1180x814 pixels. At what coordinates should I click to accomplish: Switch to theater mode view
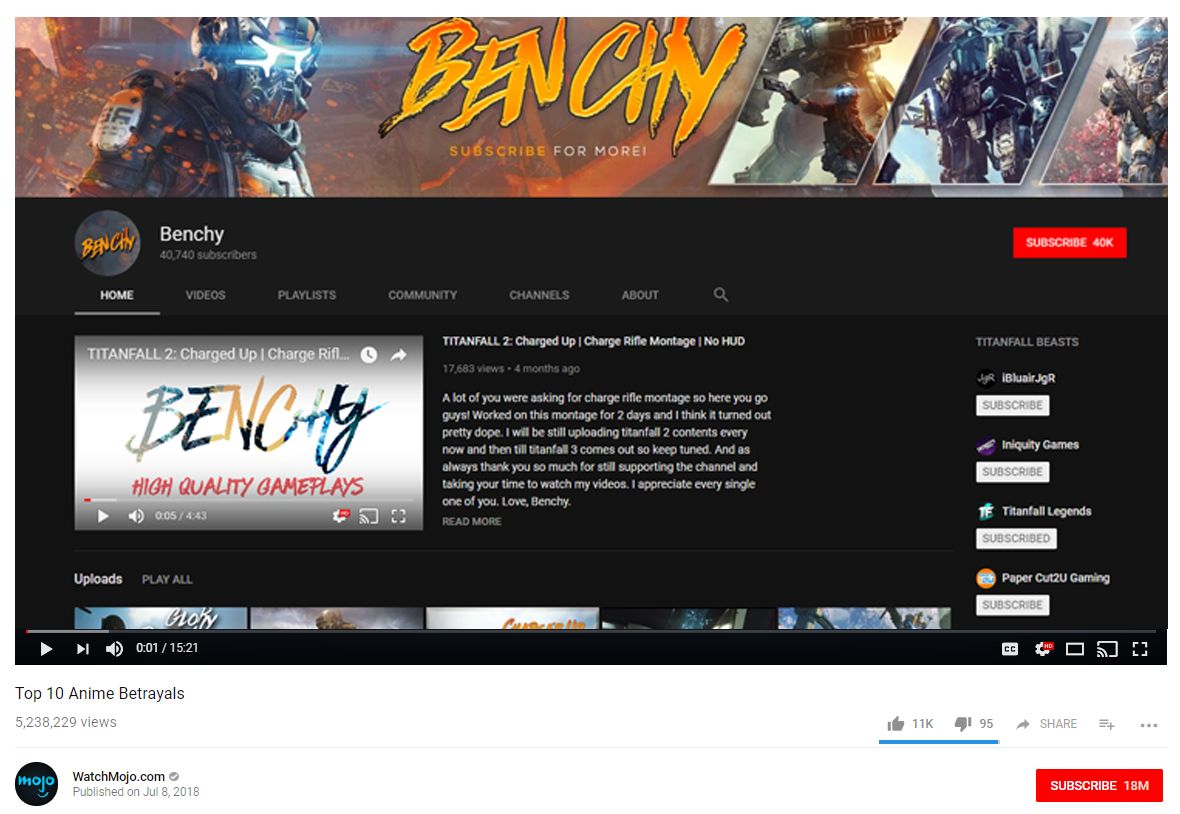(1075, 648)
